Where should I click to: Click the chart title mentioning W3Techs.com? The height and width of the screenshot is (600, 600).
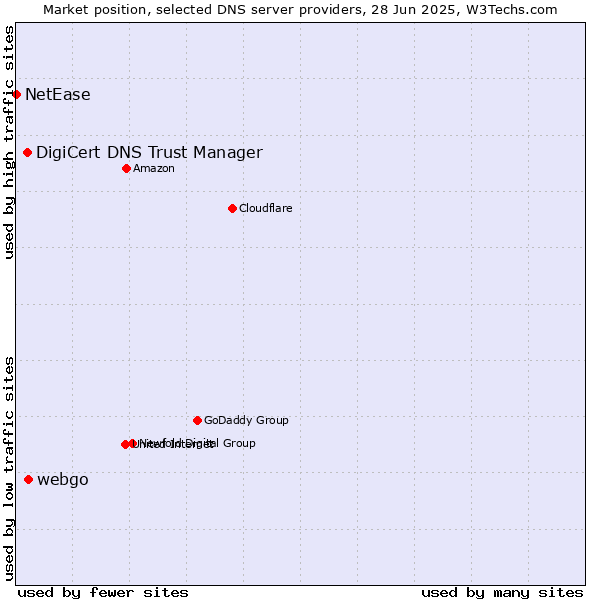pyautogui.click(x=300, y=10)
